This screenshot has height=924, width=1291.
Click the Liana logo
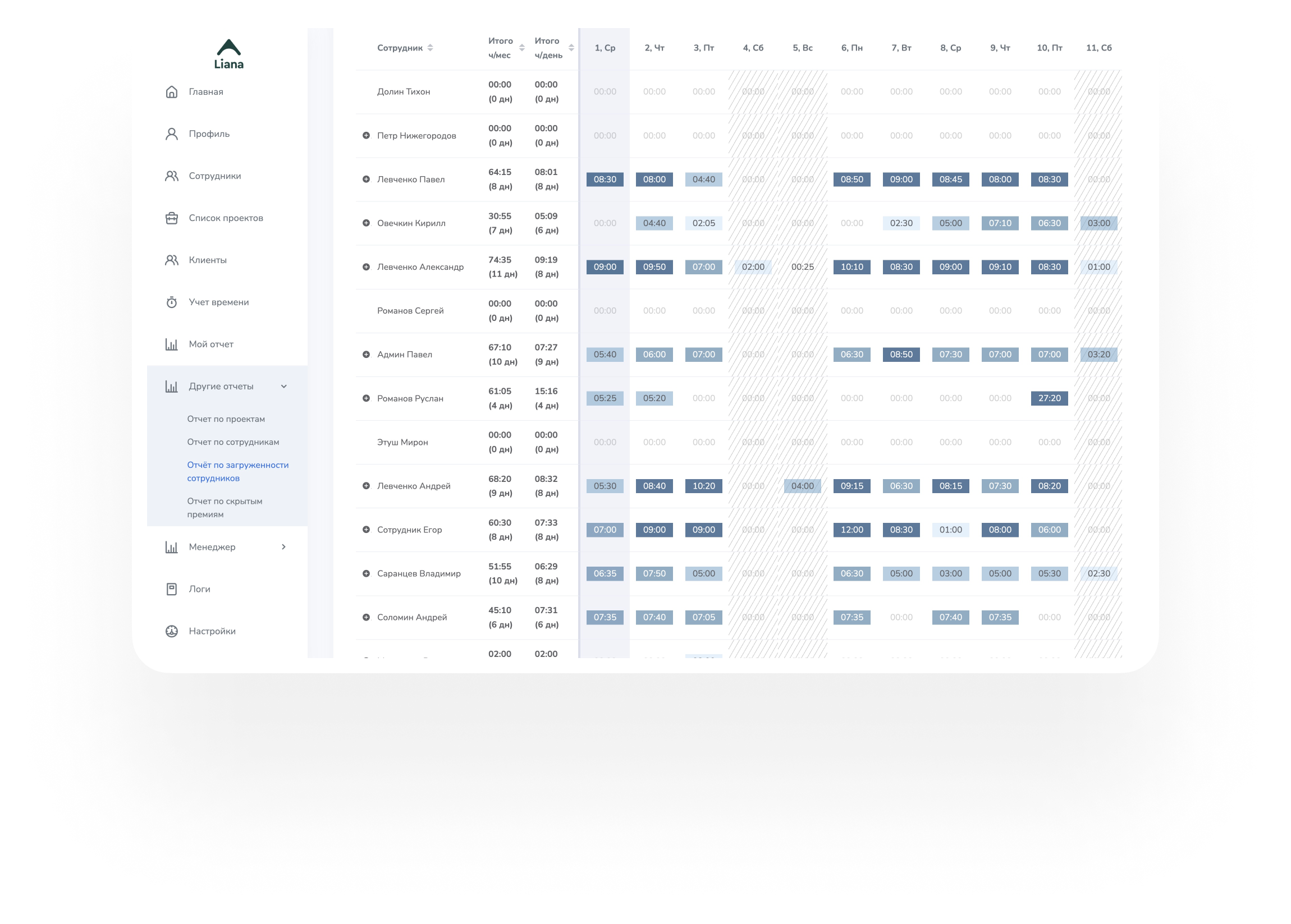[229, 54]
